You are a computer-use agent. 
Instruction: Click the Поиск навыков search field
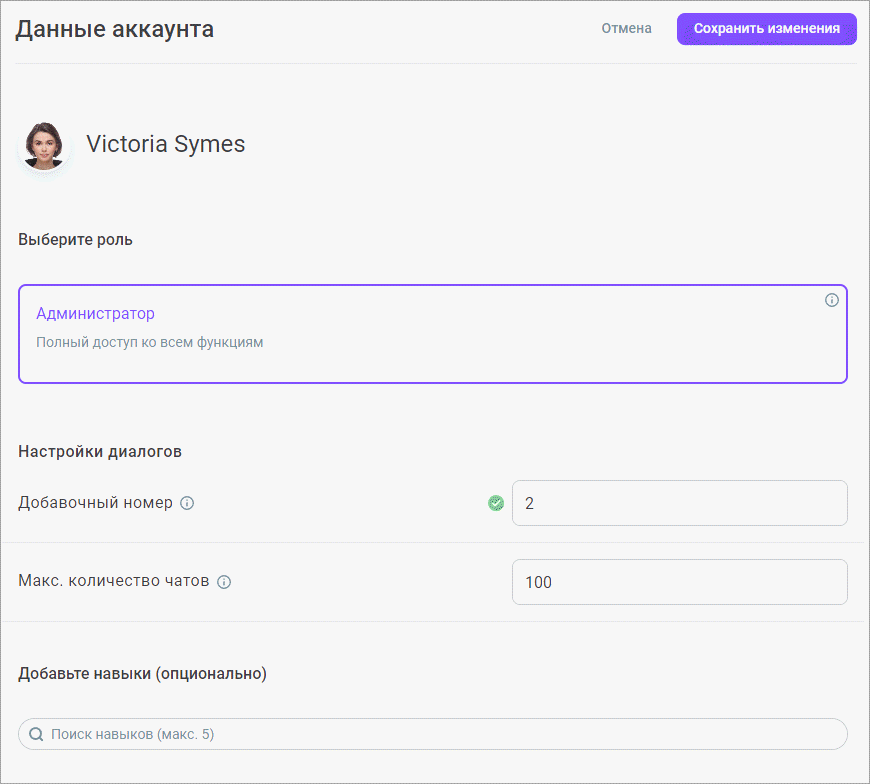click(x=433, y=734)
